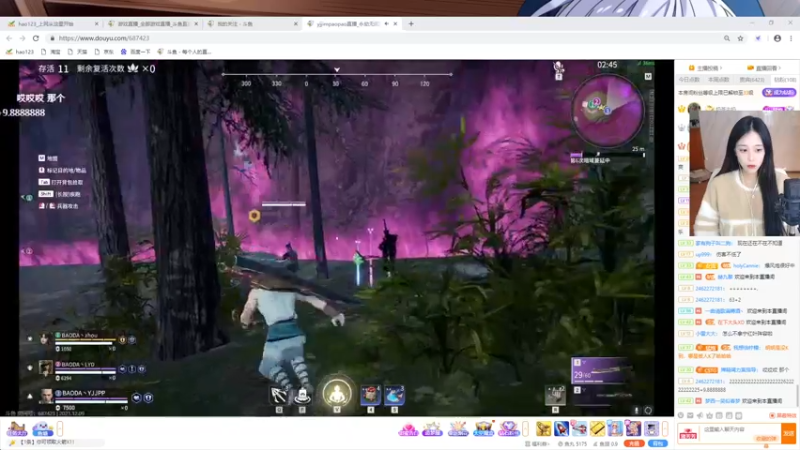Select the rightmost 钻粉 ranking tab
The image size is (800, 450).
(x=785, y=80)
